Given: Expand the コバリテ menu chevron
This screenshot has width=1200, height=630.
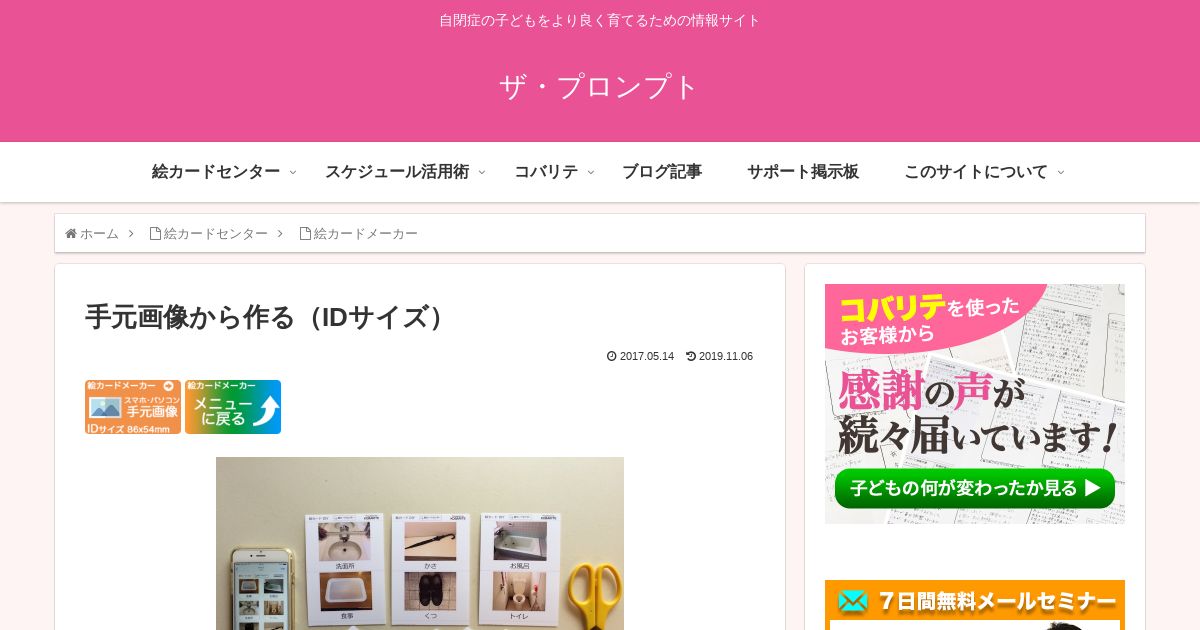Looking at the screenshot, I should pyautogui.click(x=591, y=173).
